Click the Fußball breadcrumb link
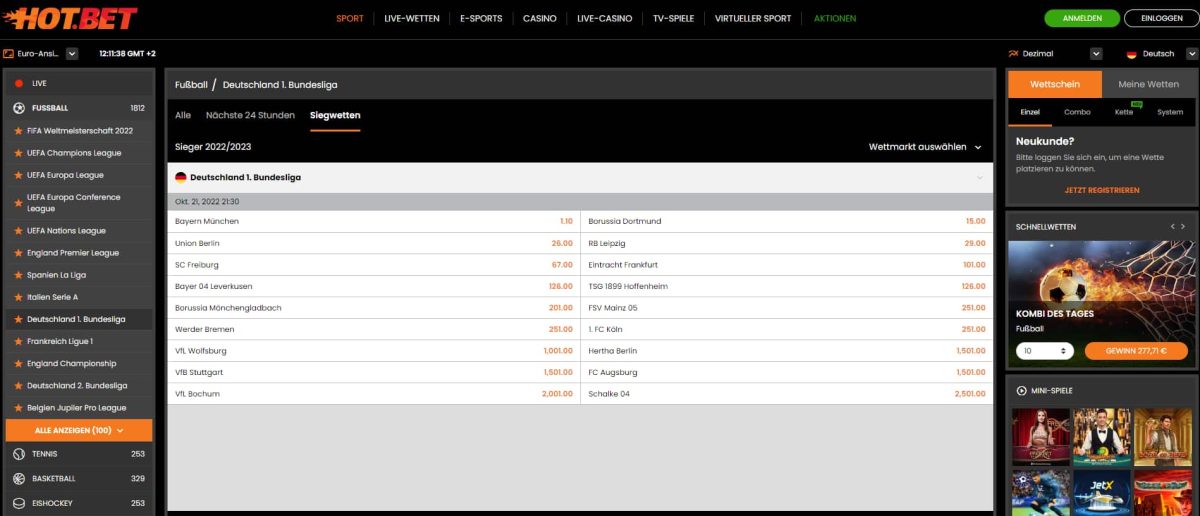The height and width of the screenshot is (516, 1200). (191, 85)
